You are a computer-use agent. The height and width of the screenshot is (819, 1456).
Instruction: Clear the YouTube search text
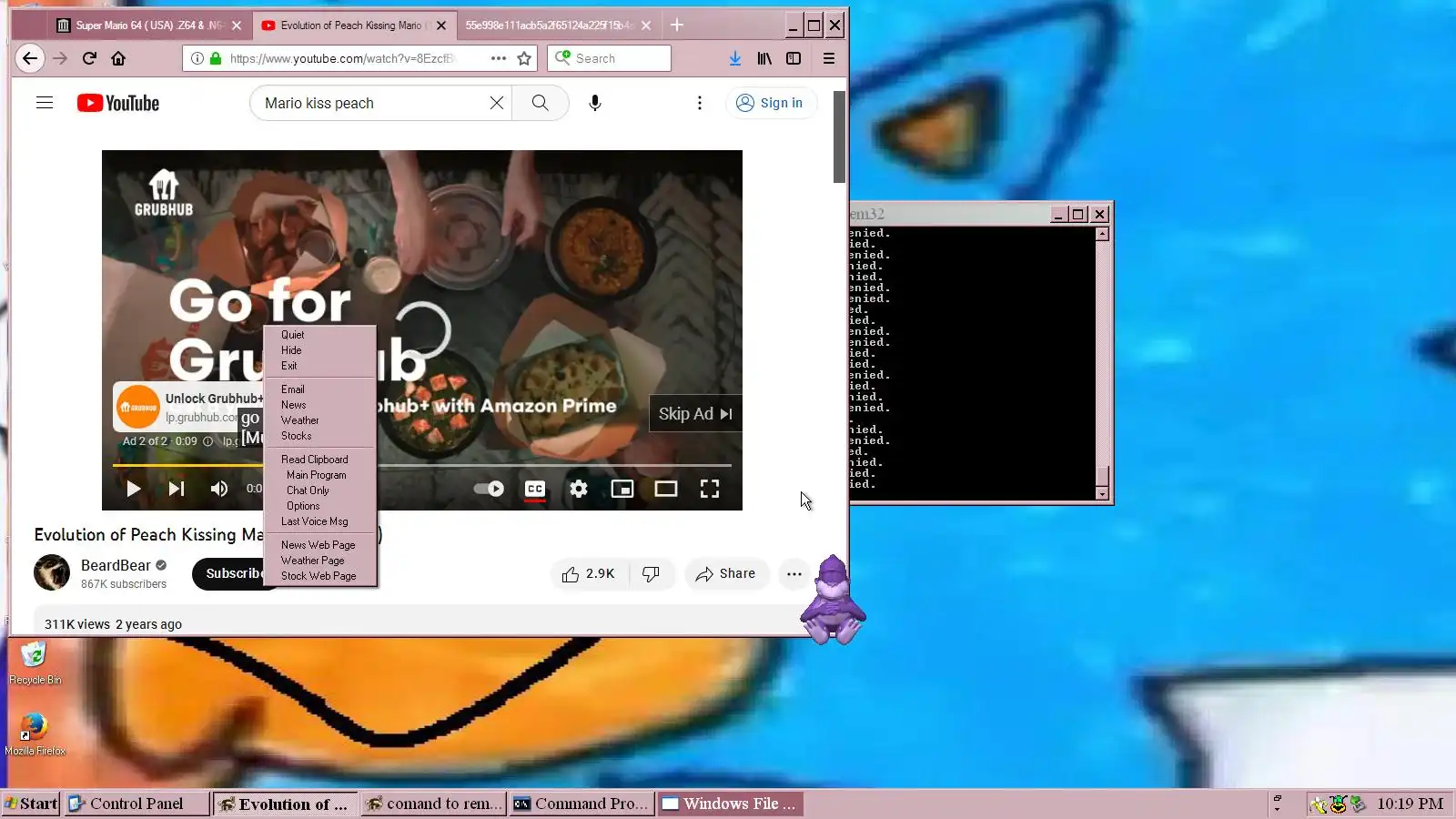pos(497,103)
